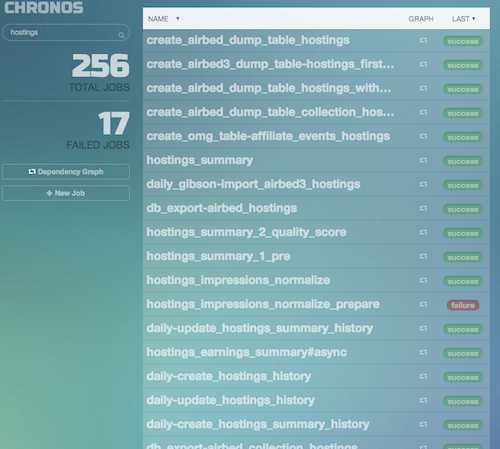Screen dimensions: 500x449
Task: Click the failure status badge
Action: [463, 305]
